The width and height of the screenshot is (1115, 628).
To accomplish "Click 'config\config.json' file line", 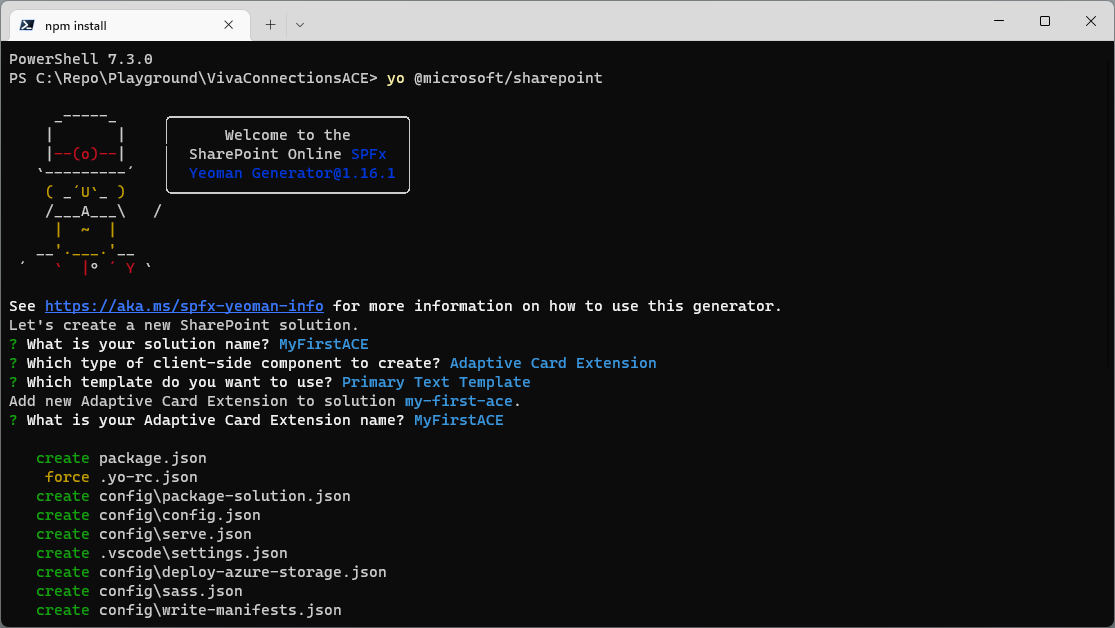I will coord(179,515).
